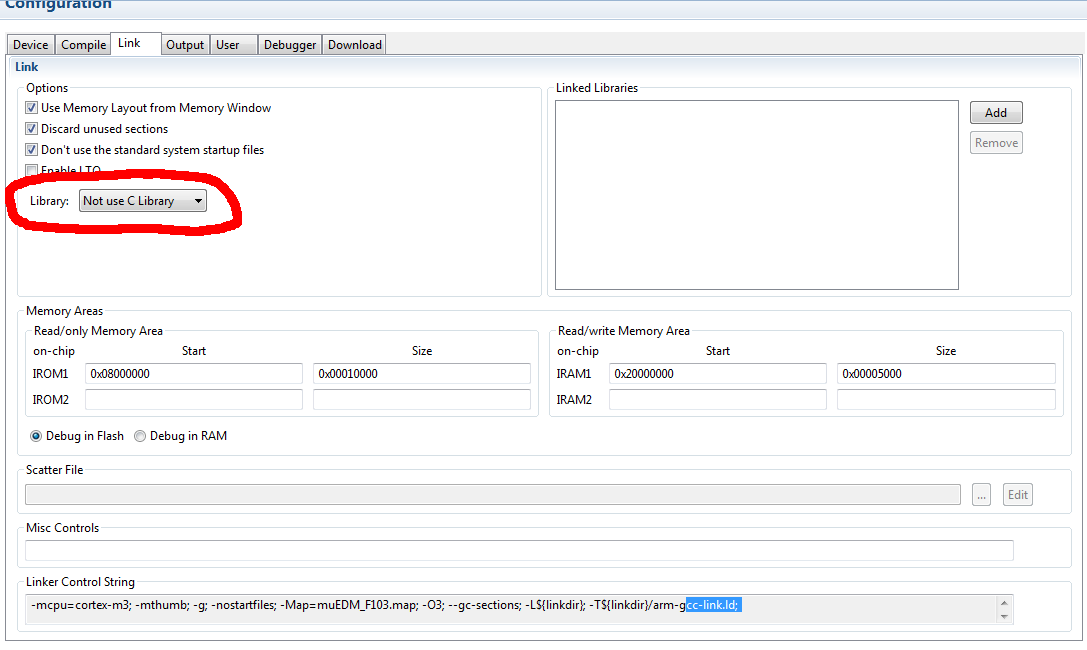
Task: Click the linker string scroll down arrow
Action: 1005,617
